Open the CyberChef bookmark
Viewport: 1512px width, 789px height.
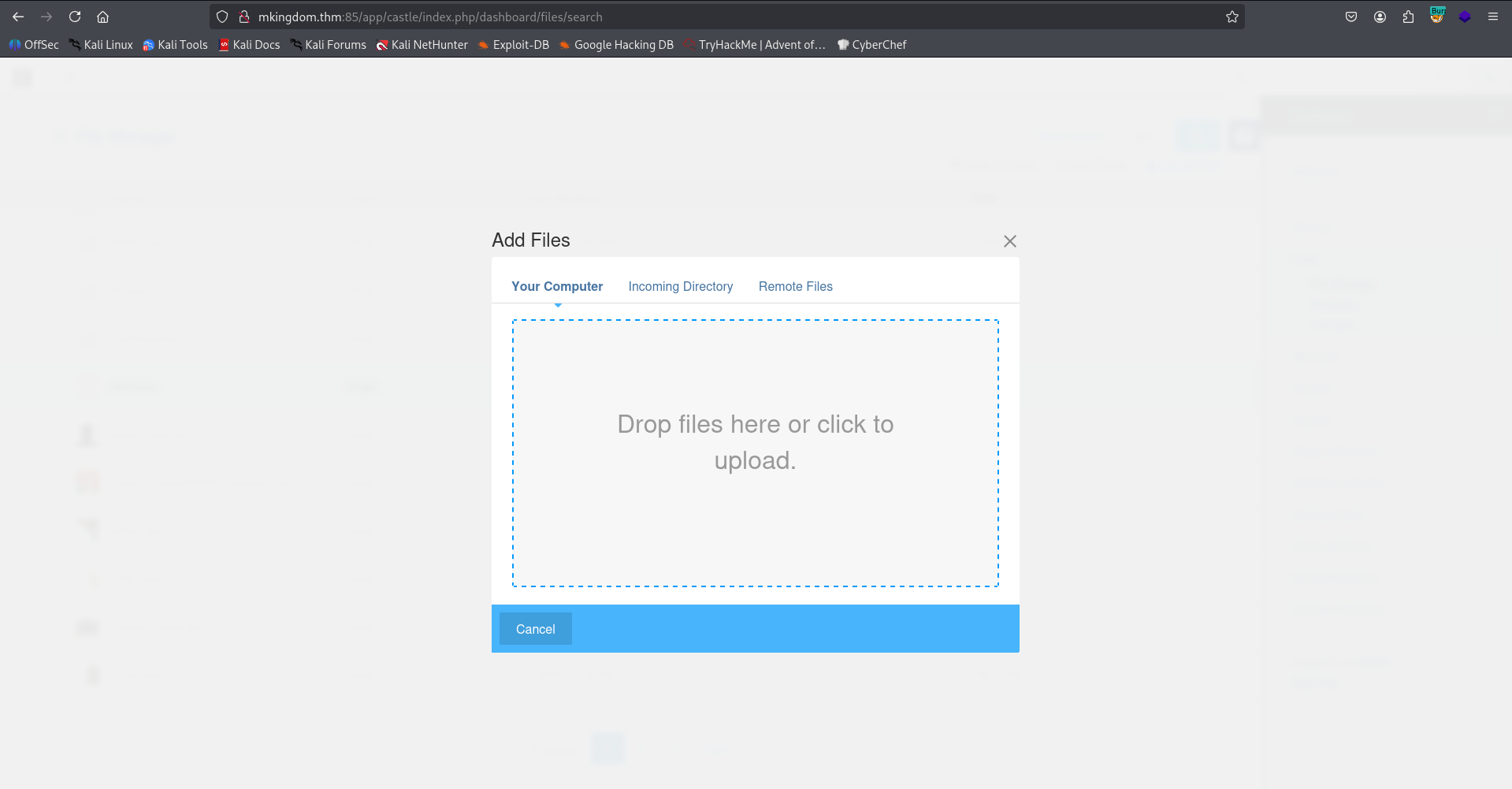871,45
